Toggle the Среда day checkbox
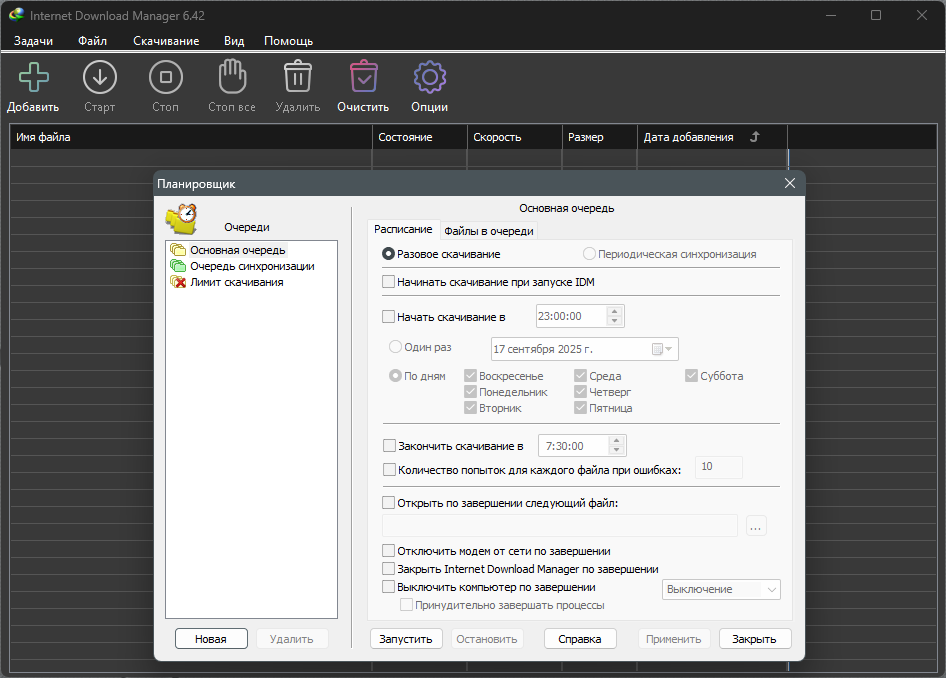The width and height of the screenshot is (946, 678). [580, 376]
